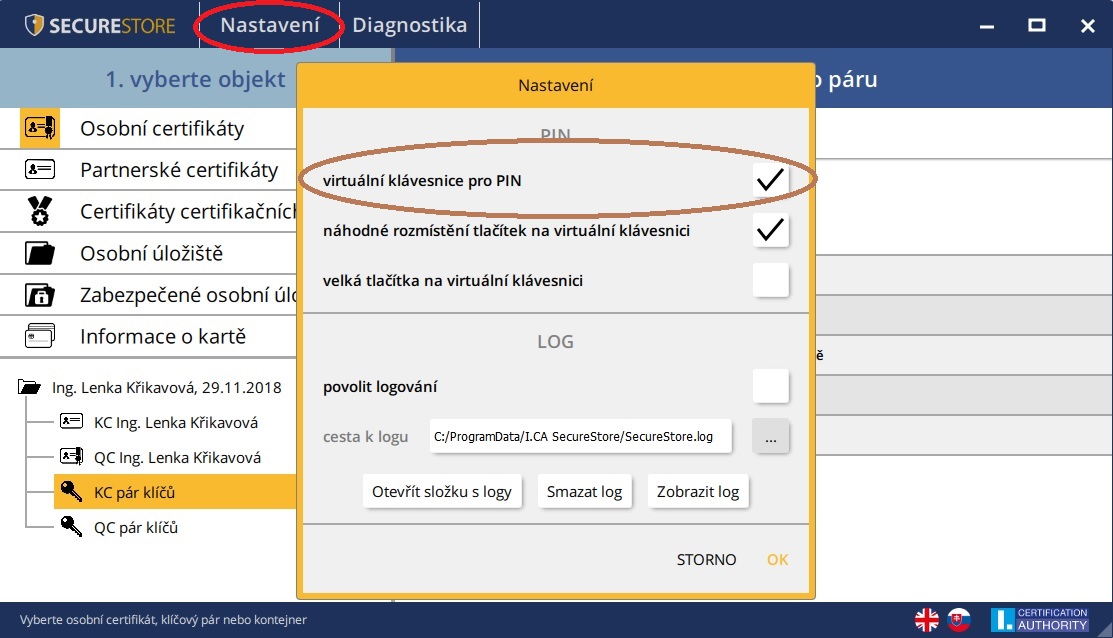Screen dimensions: 1113x638
Task: Click the log path field showing SecureStore.log
Action: click(580, 436)
